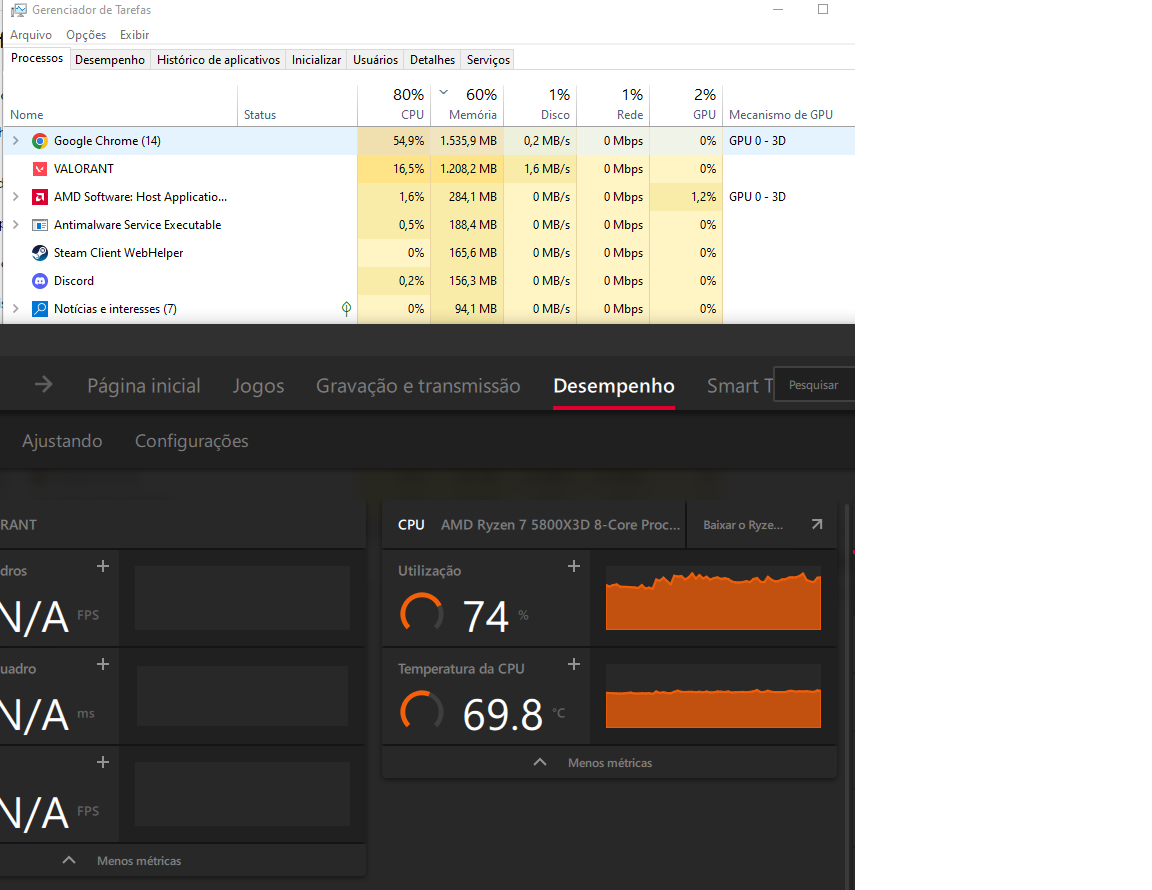The height and width of the screenshot is (890, 1152).
Task: Click the Task Manager title bar icon
Action: pos(18,10)
